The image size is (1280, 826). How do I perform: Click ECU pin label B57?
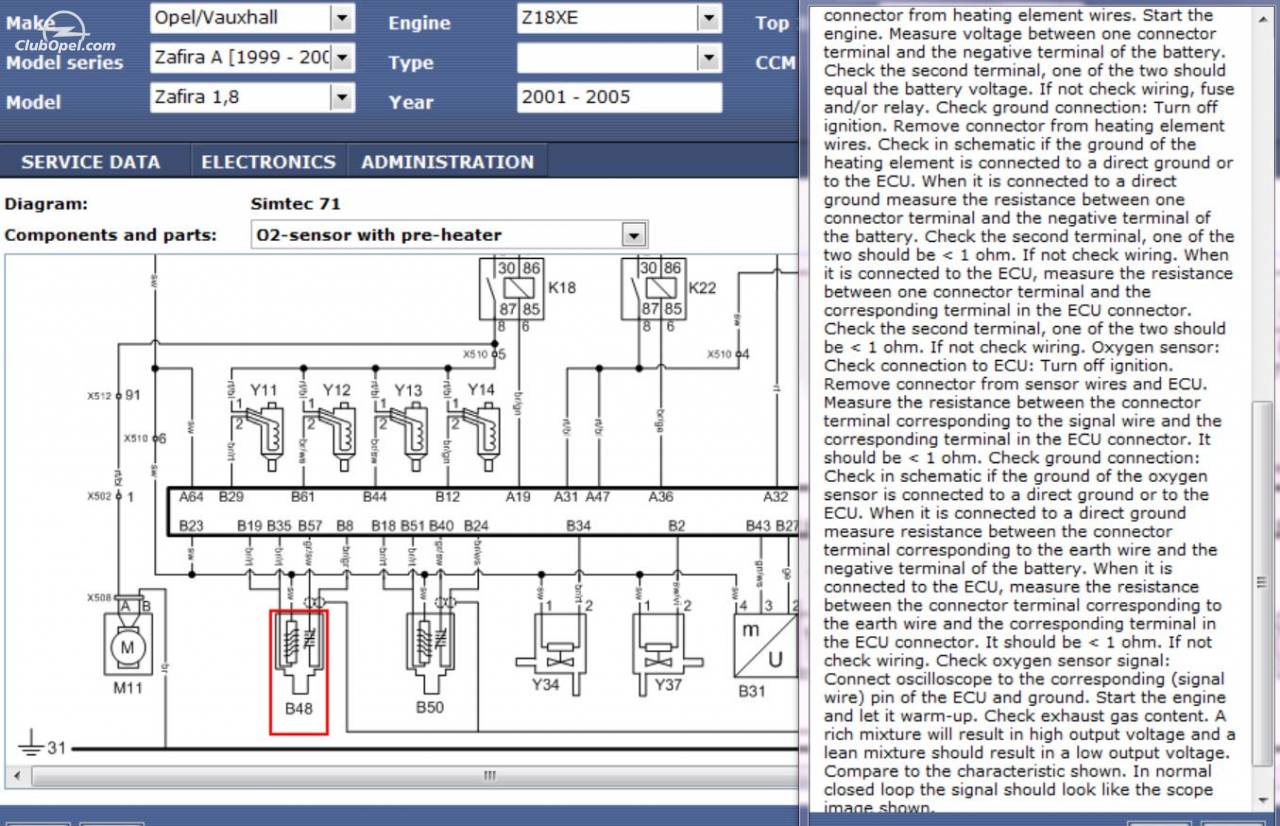coord(310,525)
